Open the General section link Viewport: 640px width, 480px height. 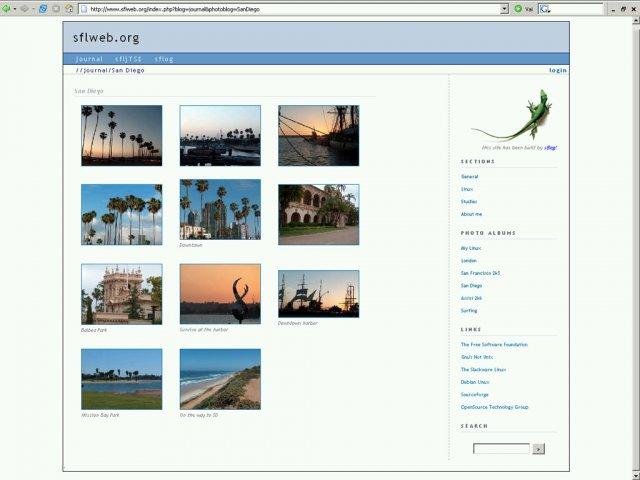pos(469,177)
